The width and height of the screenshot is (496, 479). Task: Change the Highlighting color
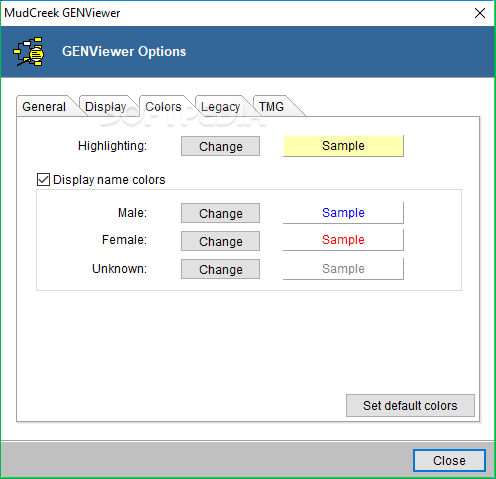tap(220, 146)
